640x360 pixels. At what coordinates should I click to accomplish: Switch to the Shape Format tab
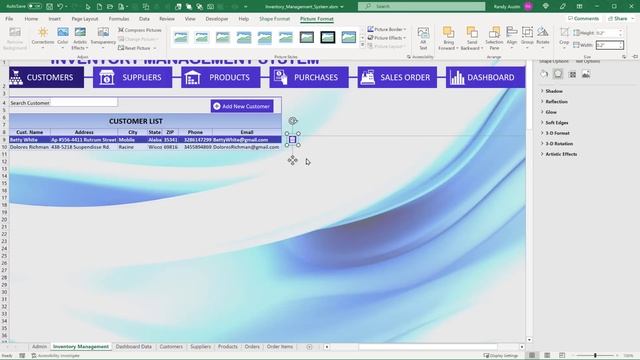(274, 19)
